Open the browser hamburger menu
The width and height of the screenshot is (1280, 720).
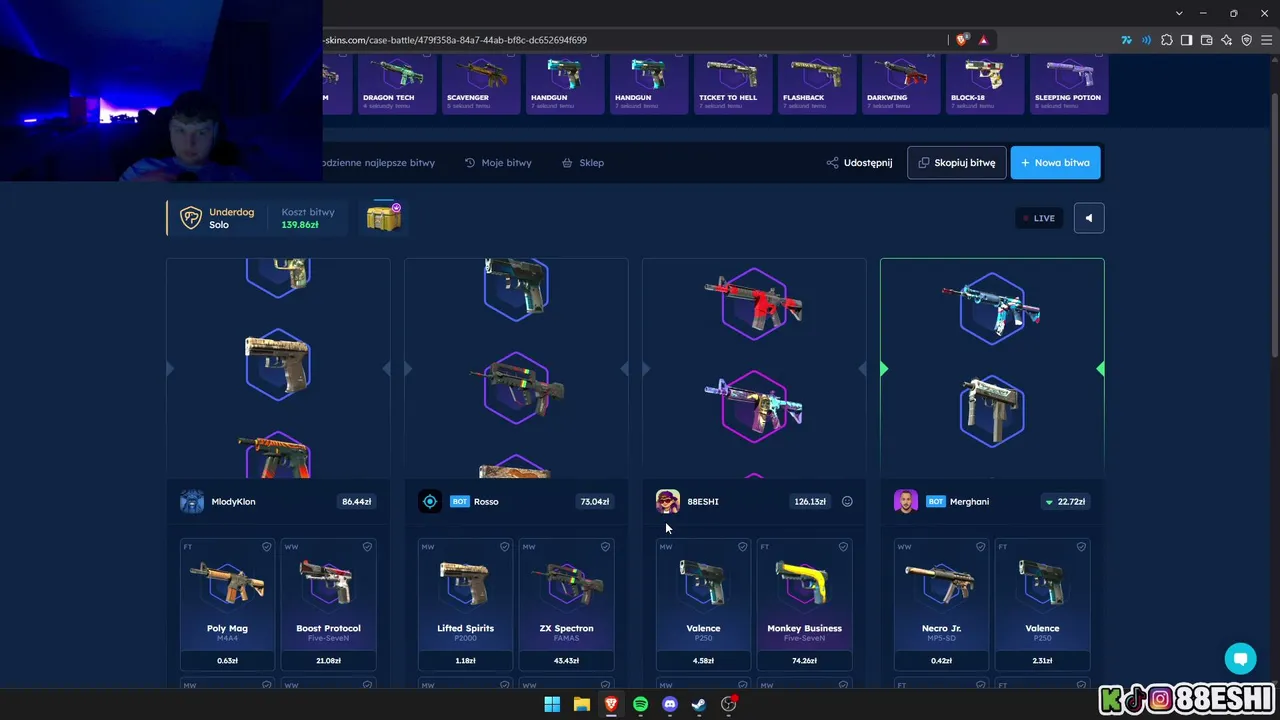coord(1266,40)
